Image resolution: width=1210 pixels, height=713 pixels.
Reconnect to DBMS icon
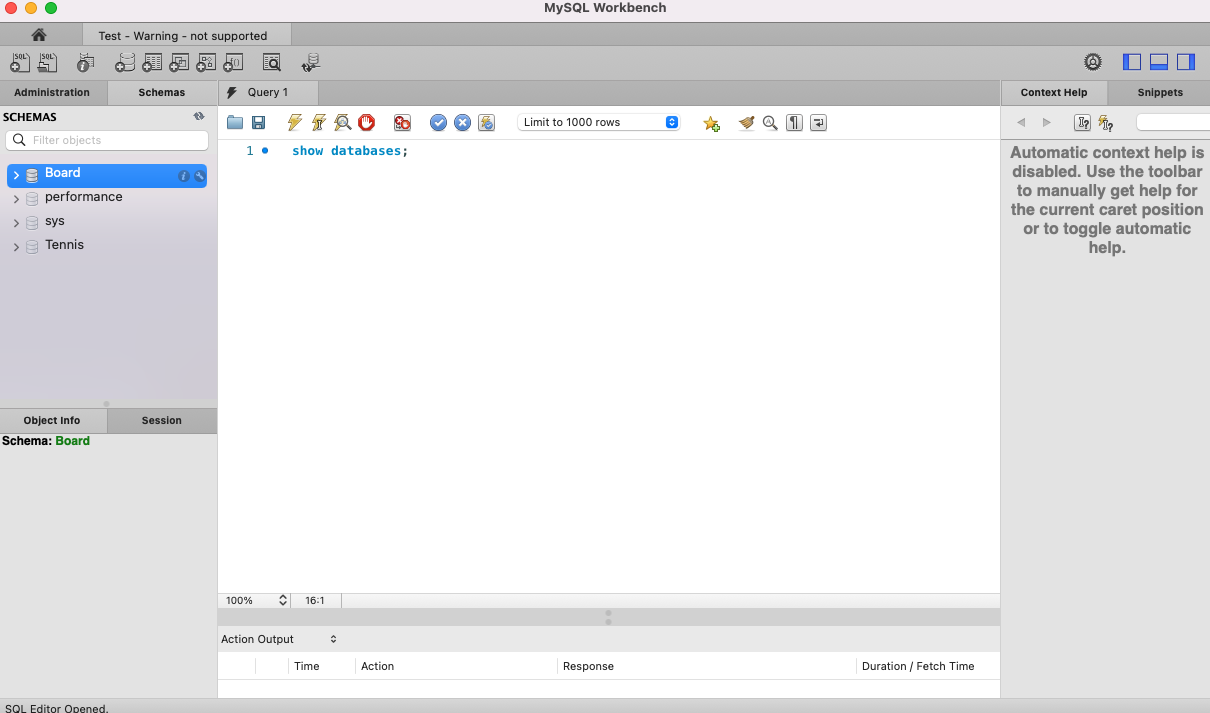311,63
